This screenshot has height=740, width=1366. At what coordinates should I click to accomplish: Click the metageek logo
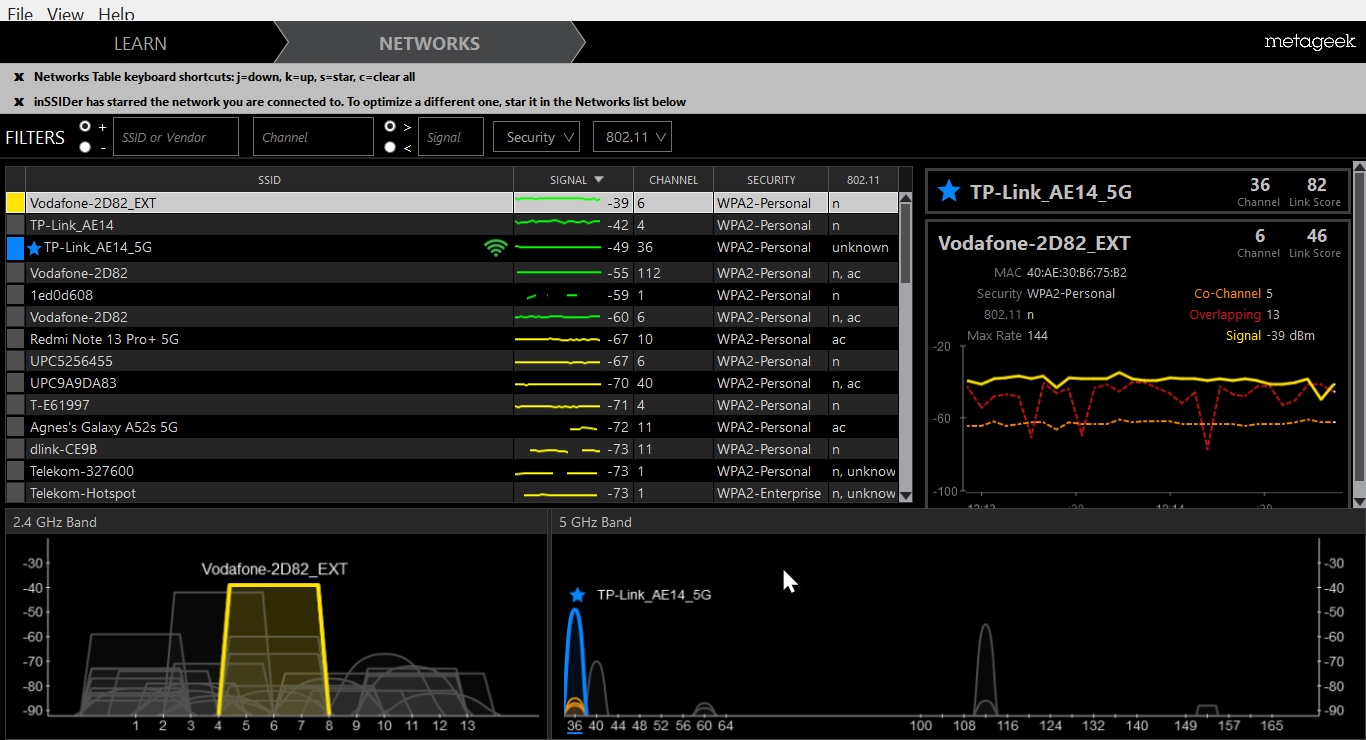[1310, 42]
